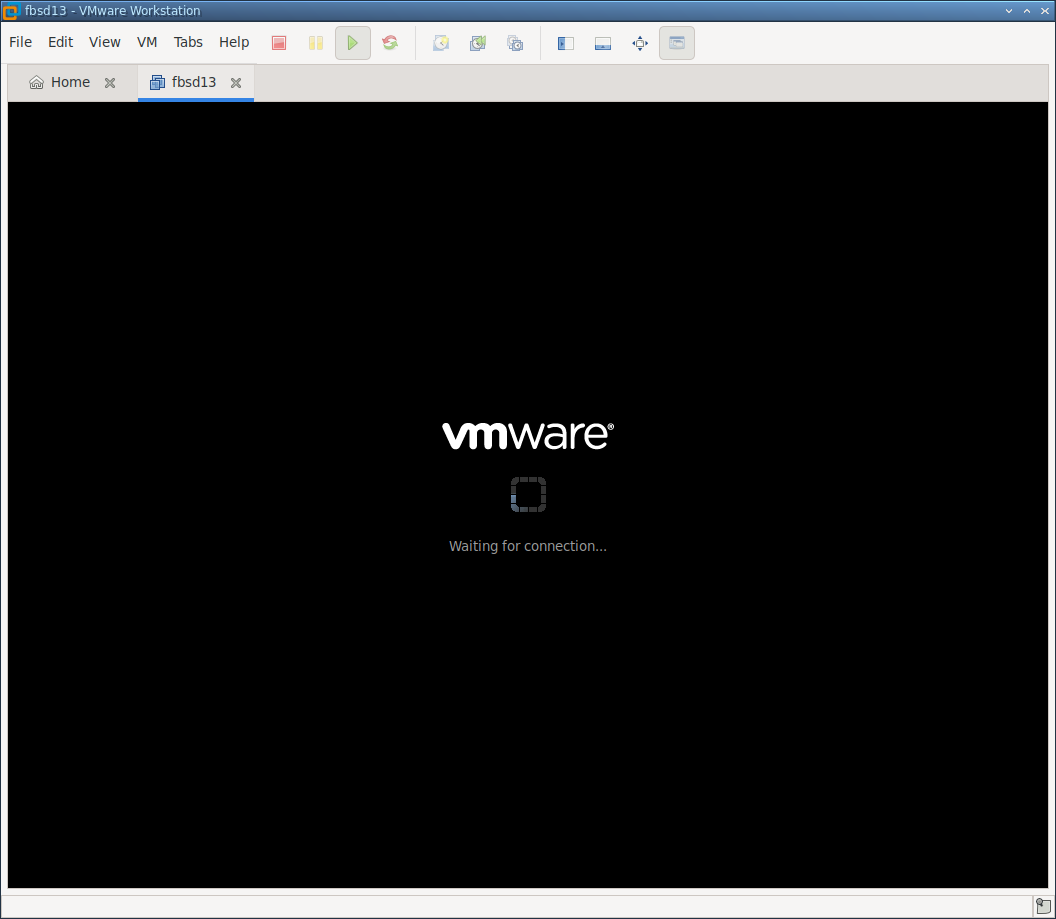
Task: Click the Waiting for connection text
Action: pos(528,546)
